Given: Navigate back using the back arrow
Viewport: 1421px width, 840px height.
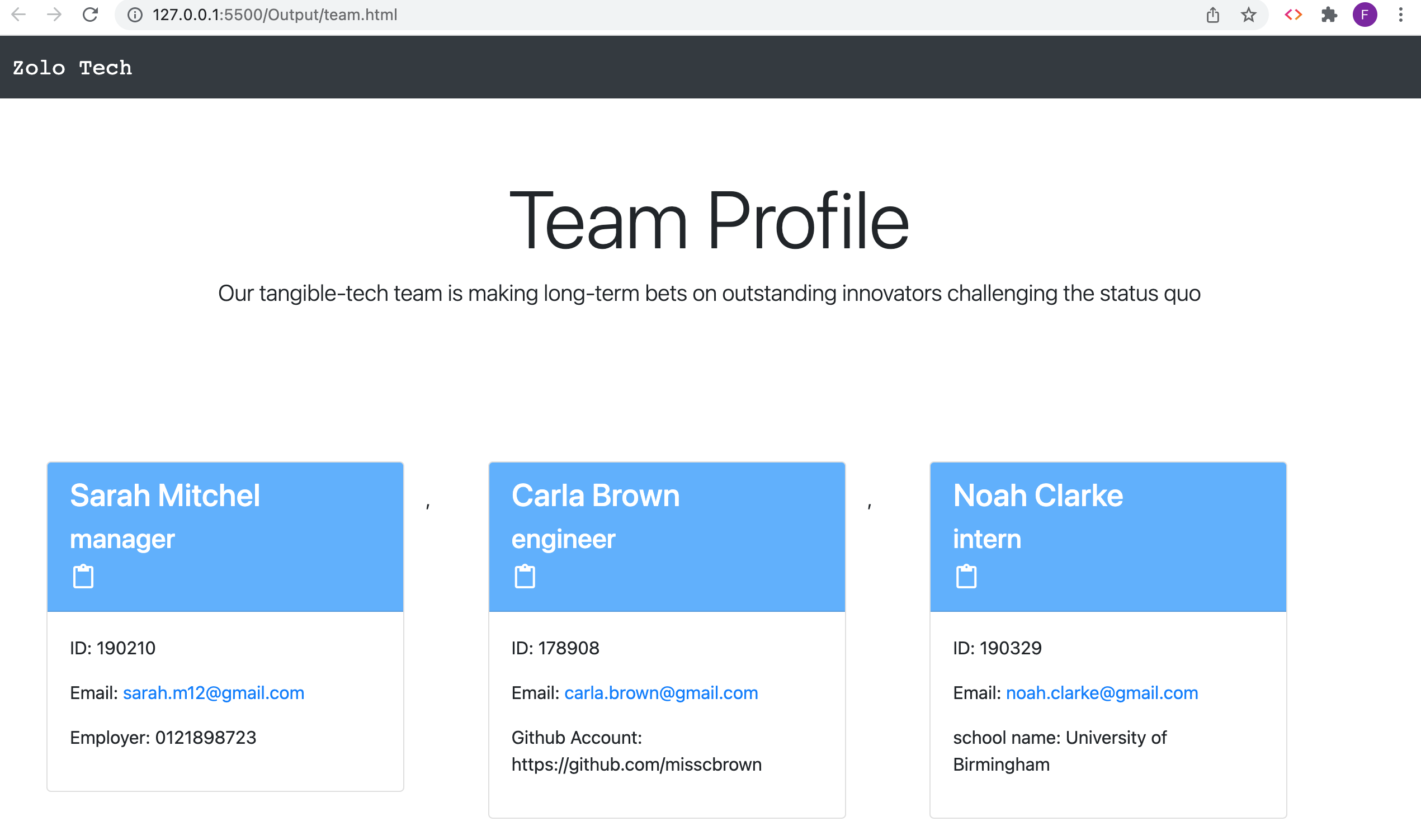Looking at the screenshot, I should 19,15.
